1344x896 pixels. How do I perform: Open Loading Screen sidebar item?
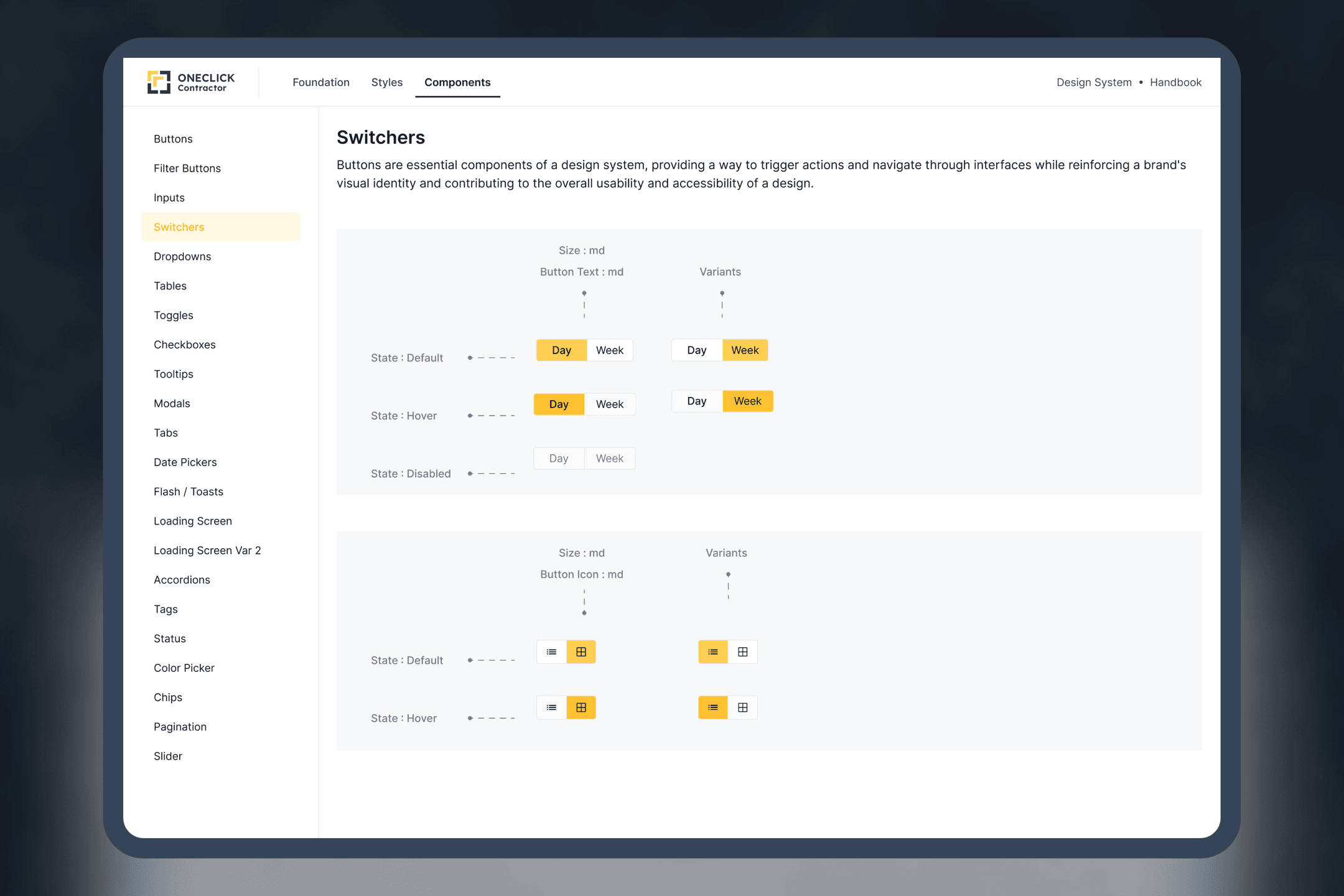point(193,521)
